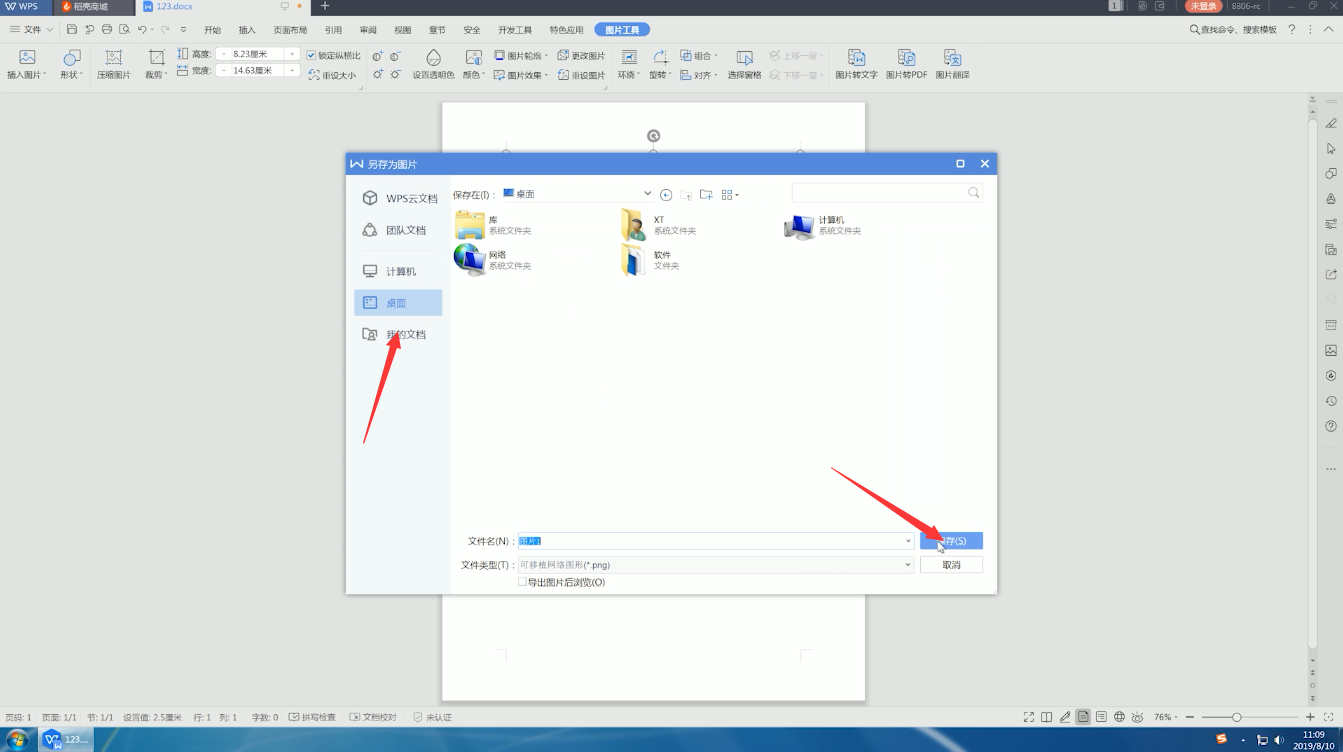The image size is (1343, 752).
Task: Switch to the 开始 ribbon tab
Action: point(212,30)
